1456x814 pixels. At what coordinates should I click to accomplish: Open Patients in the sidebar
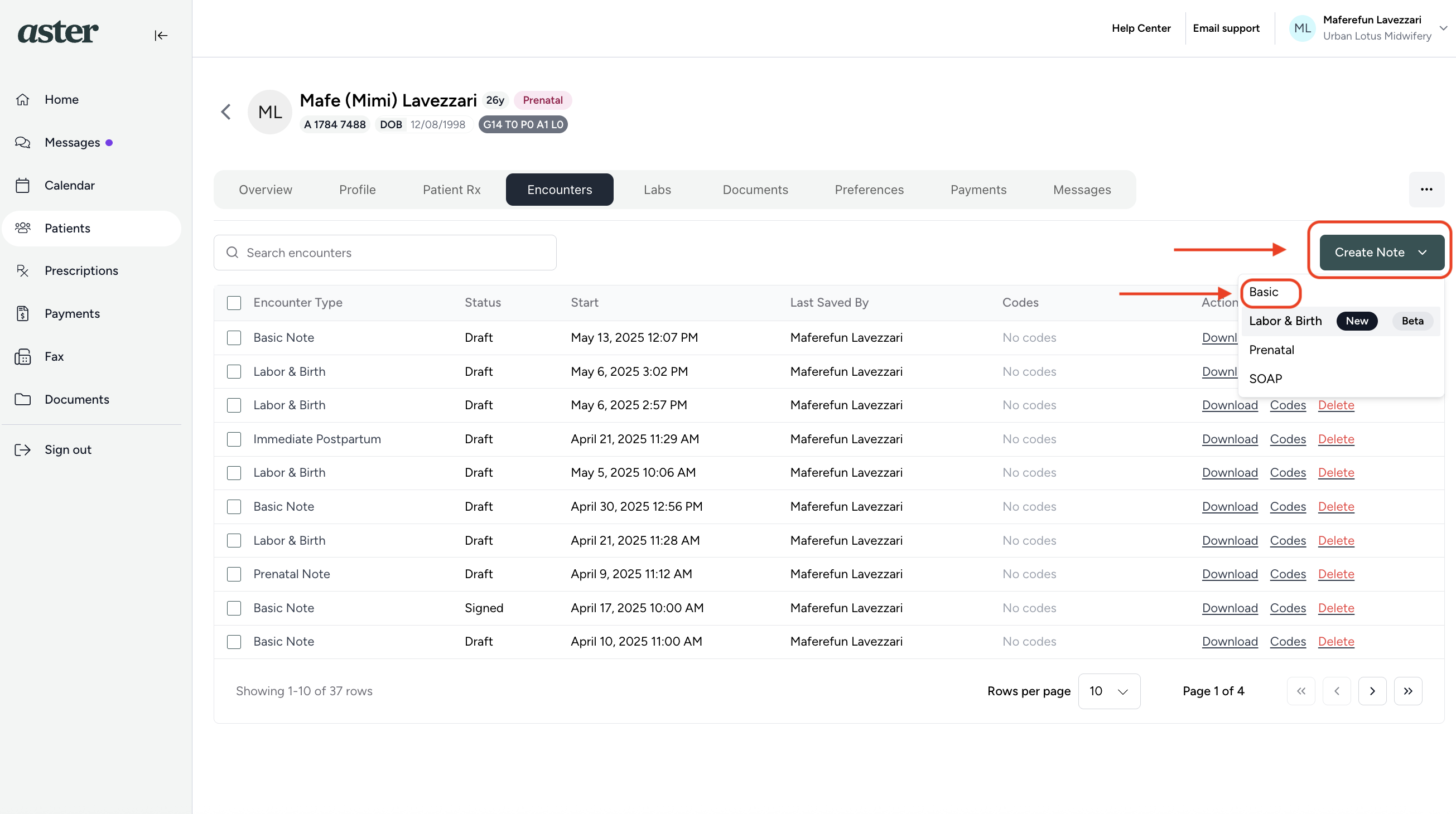click(91, 228)
